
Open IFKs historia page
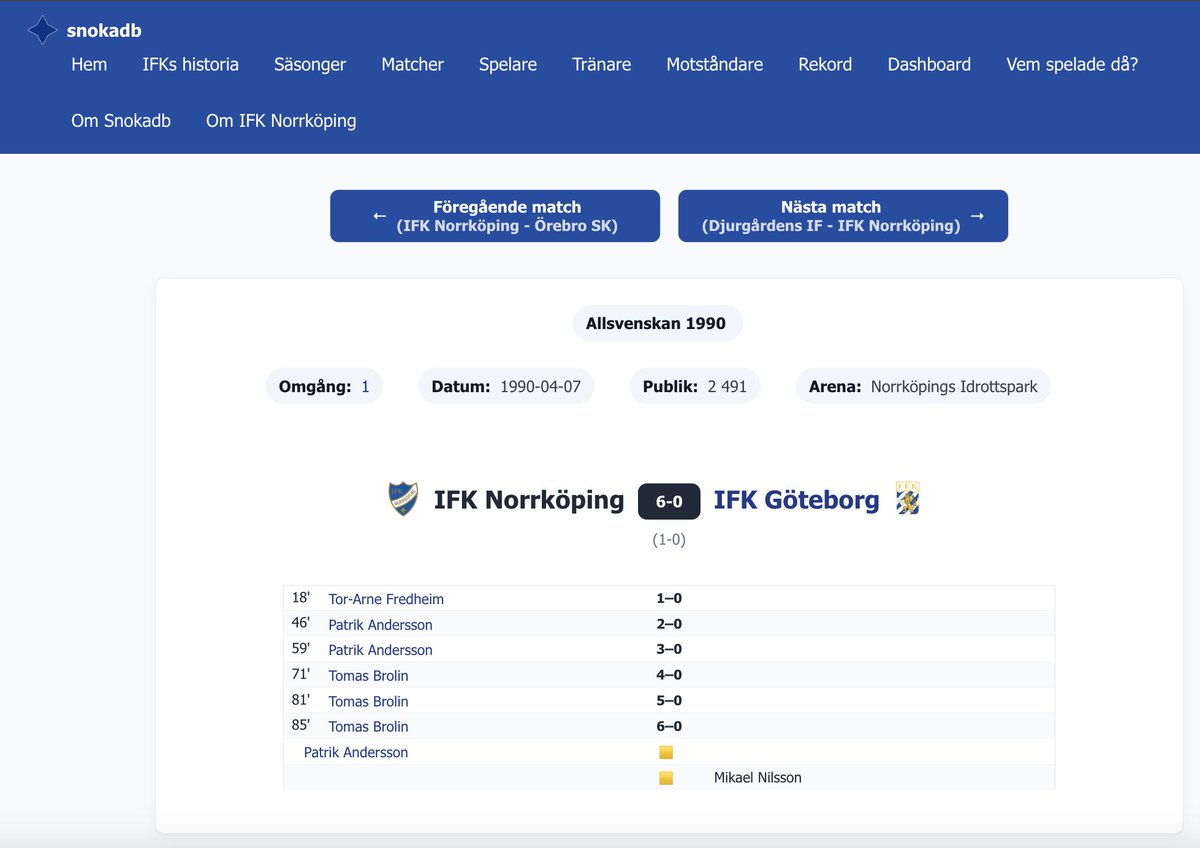[190, 64]
